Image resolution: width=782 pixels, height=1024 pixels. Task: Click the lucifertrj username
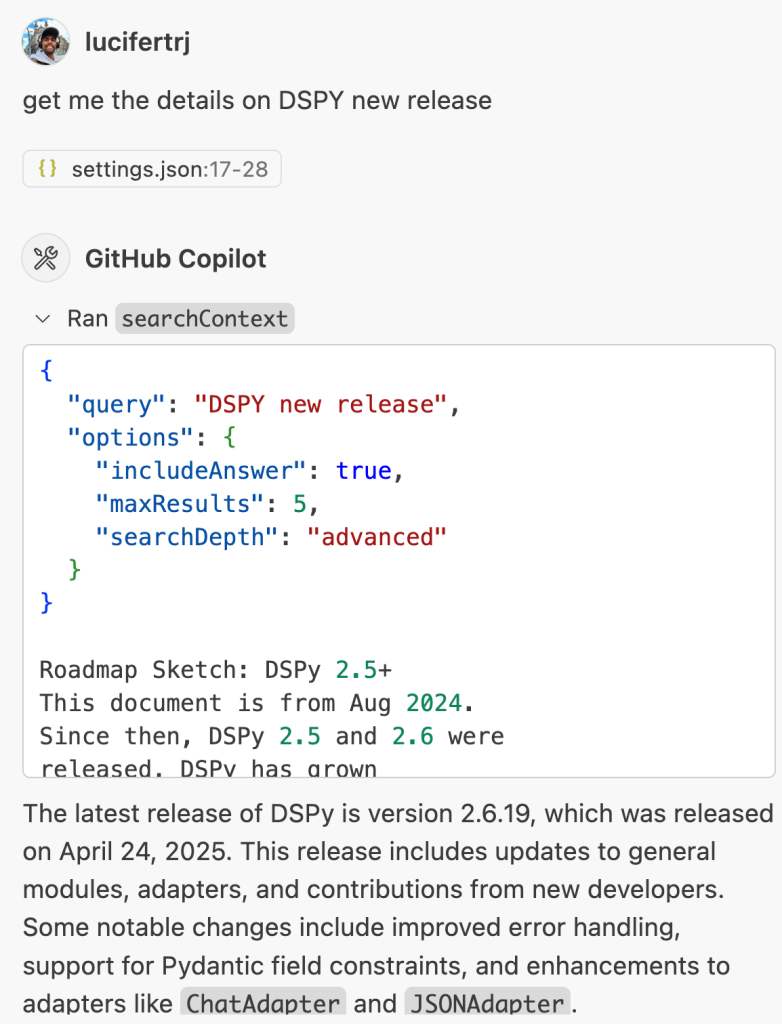138,42
